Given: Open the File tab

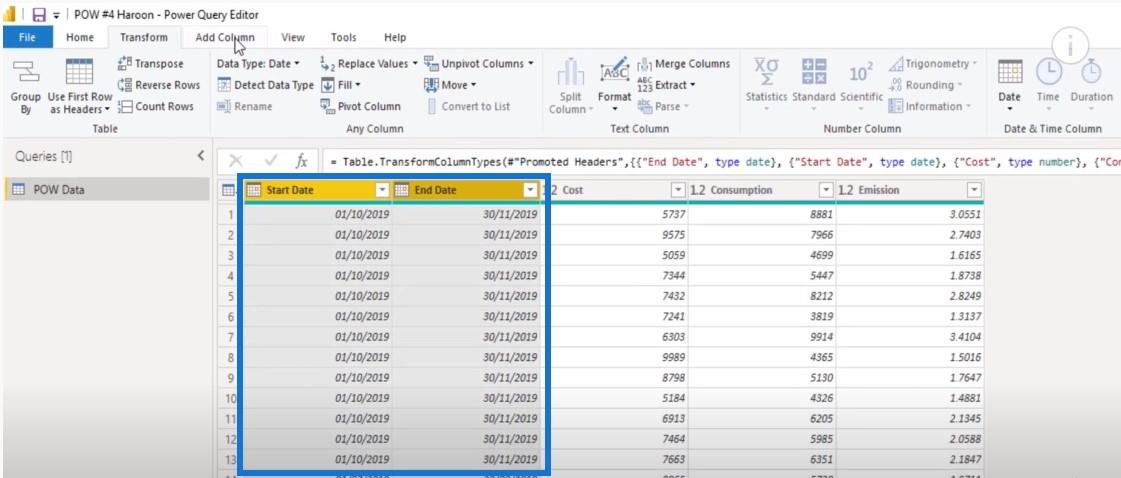Looking at the screenshot, I should (27, 37).
